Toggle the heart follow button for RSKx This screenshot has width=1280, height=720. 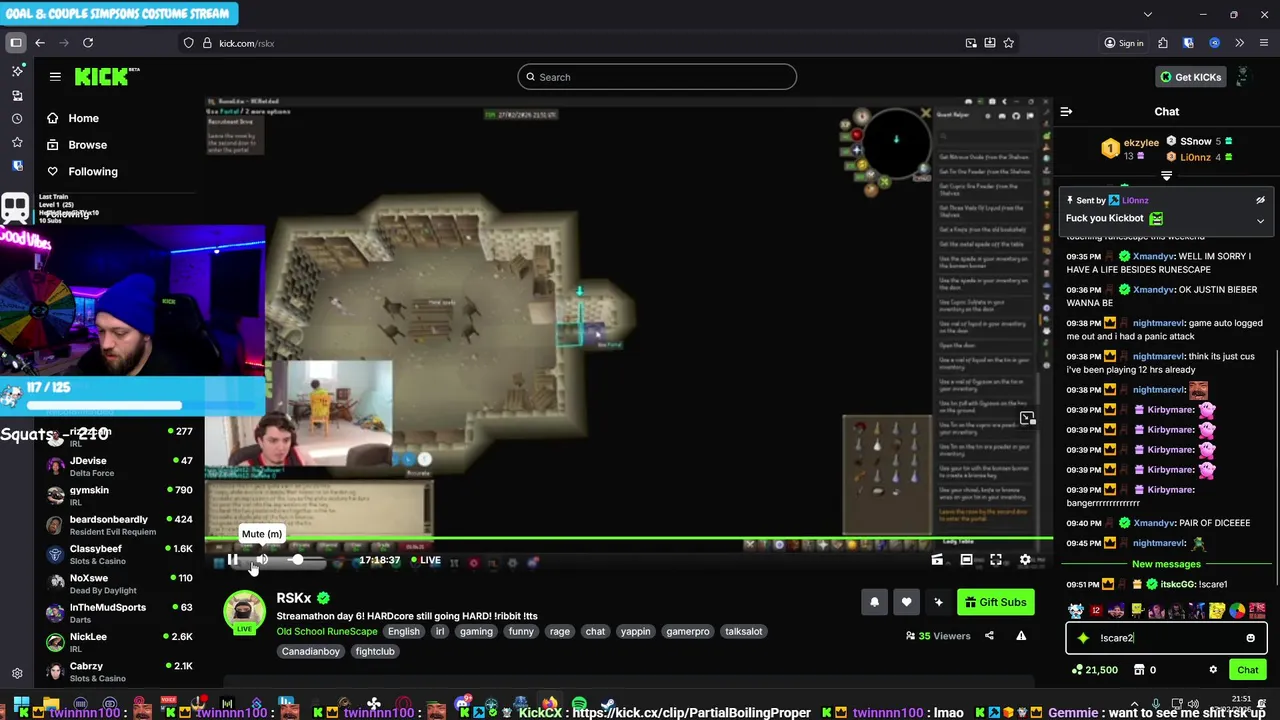tap(906, 602)
